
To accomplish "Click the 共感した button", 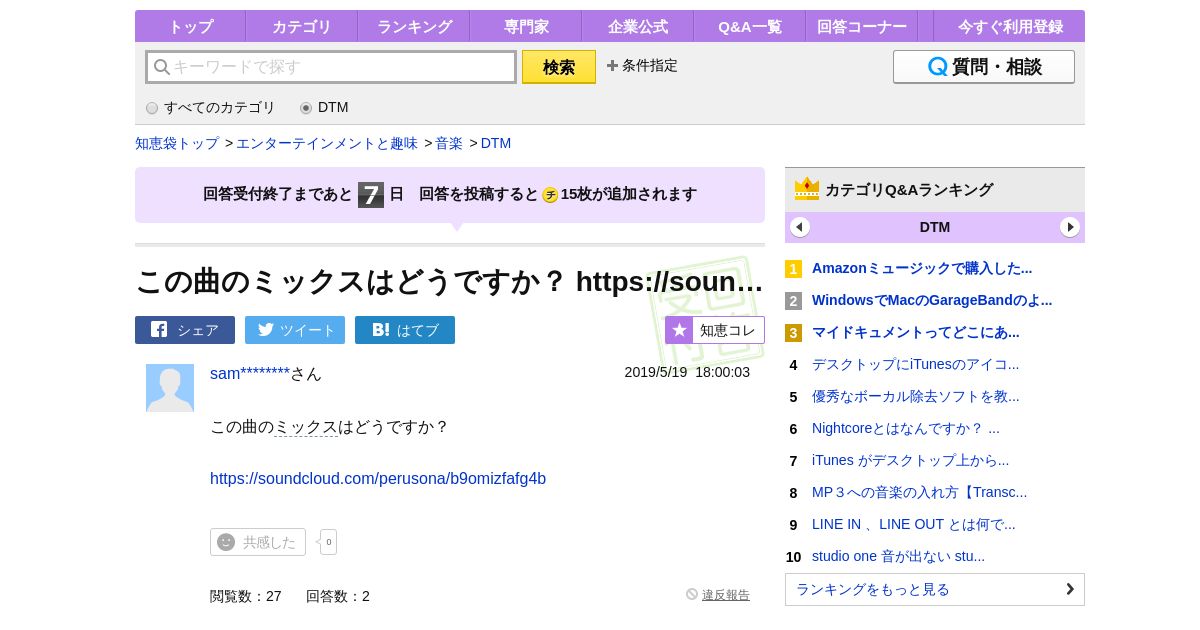I will pyautogui.click(x=258, y=542).
